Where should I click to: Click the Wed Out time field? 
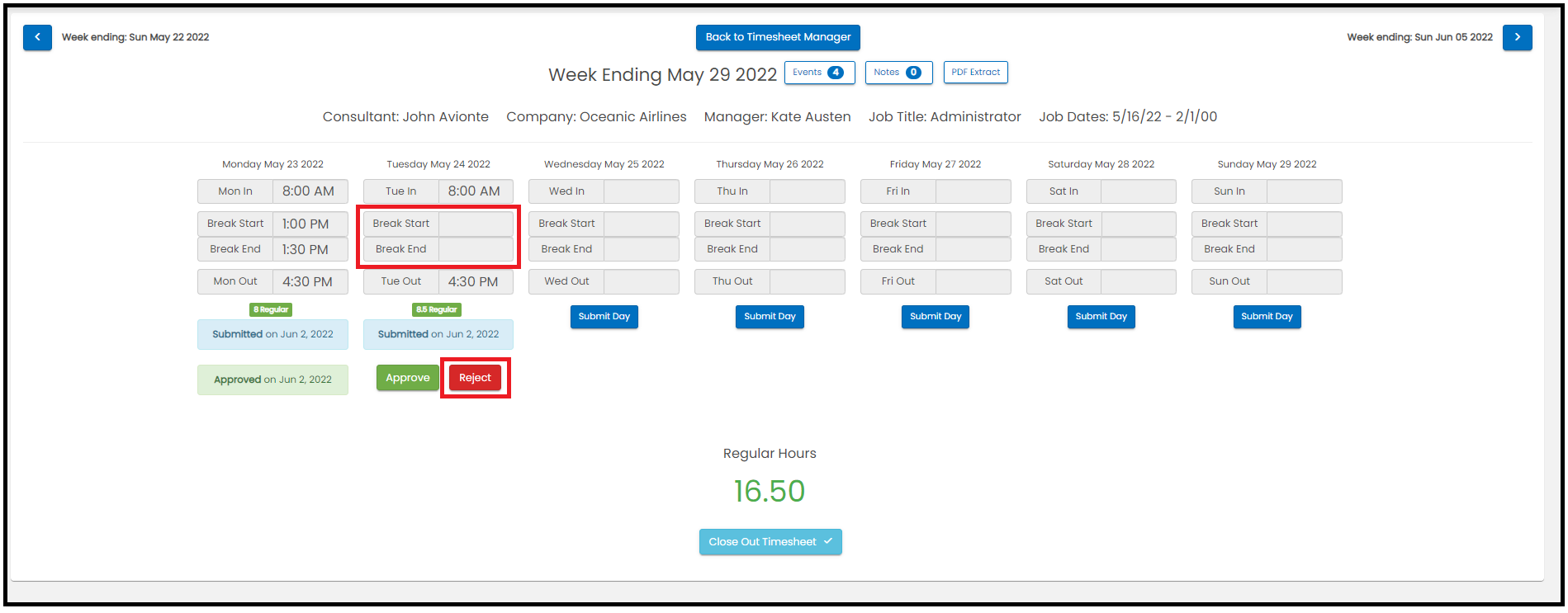click(x=642, y=281)
